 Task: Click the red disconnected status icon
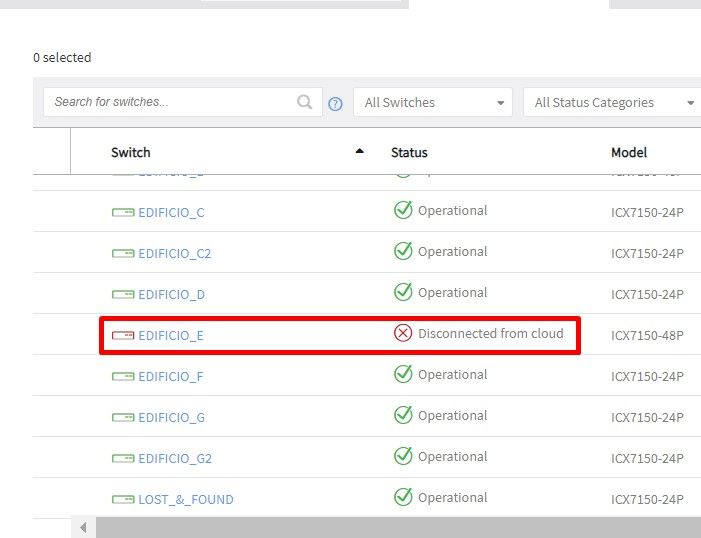point(403,333)
